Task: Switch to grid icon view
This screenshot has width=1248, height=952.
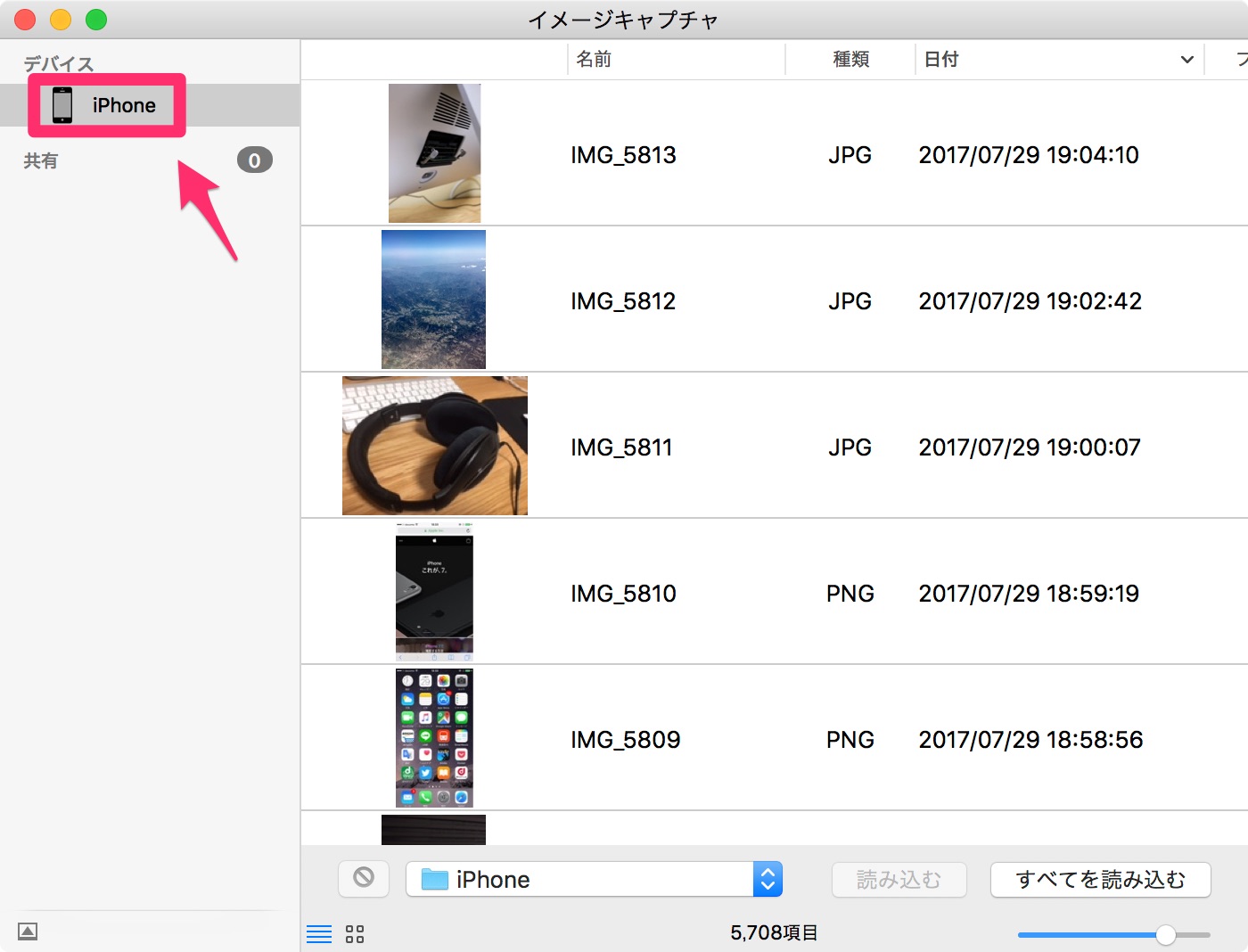Action: [x=355, y=933]
